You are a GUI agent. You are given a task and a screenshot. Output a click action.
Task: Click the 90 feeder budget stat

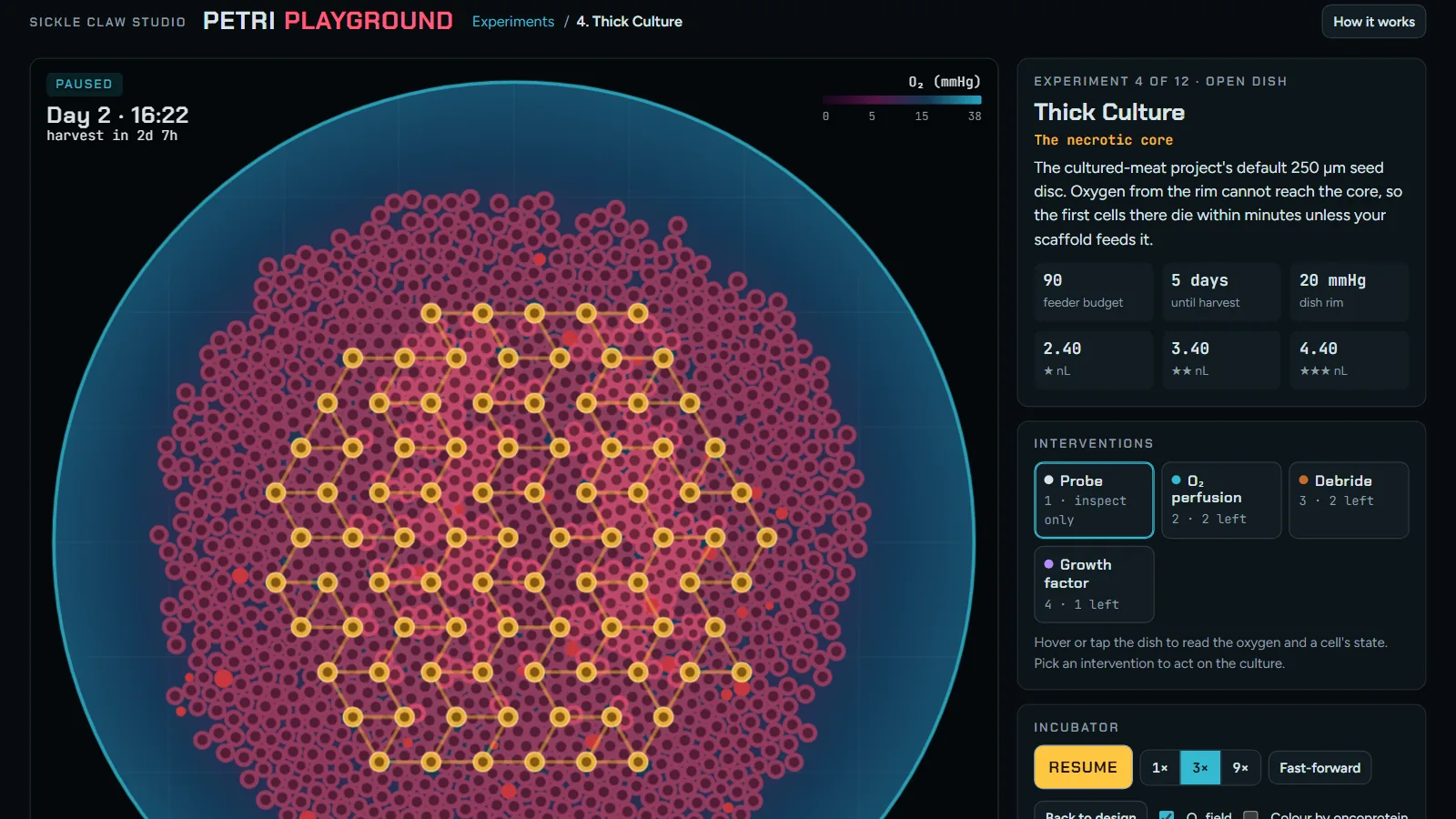[1094, 291]
